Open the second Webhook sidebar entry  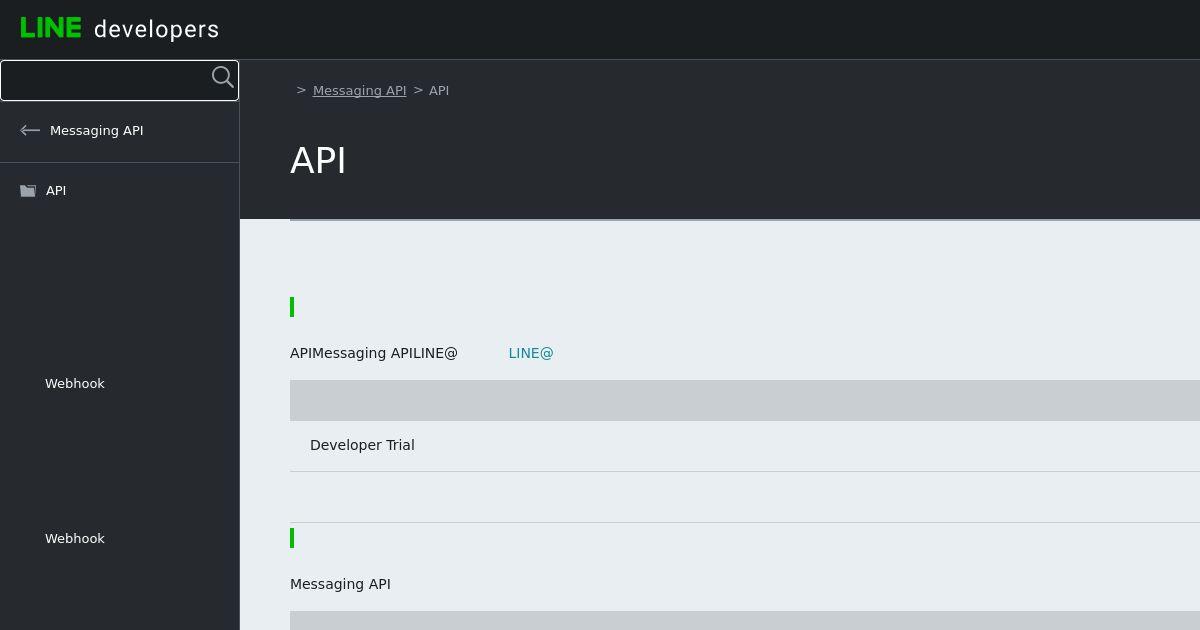click(75, 538)
